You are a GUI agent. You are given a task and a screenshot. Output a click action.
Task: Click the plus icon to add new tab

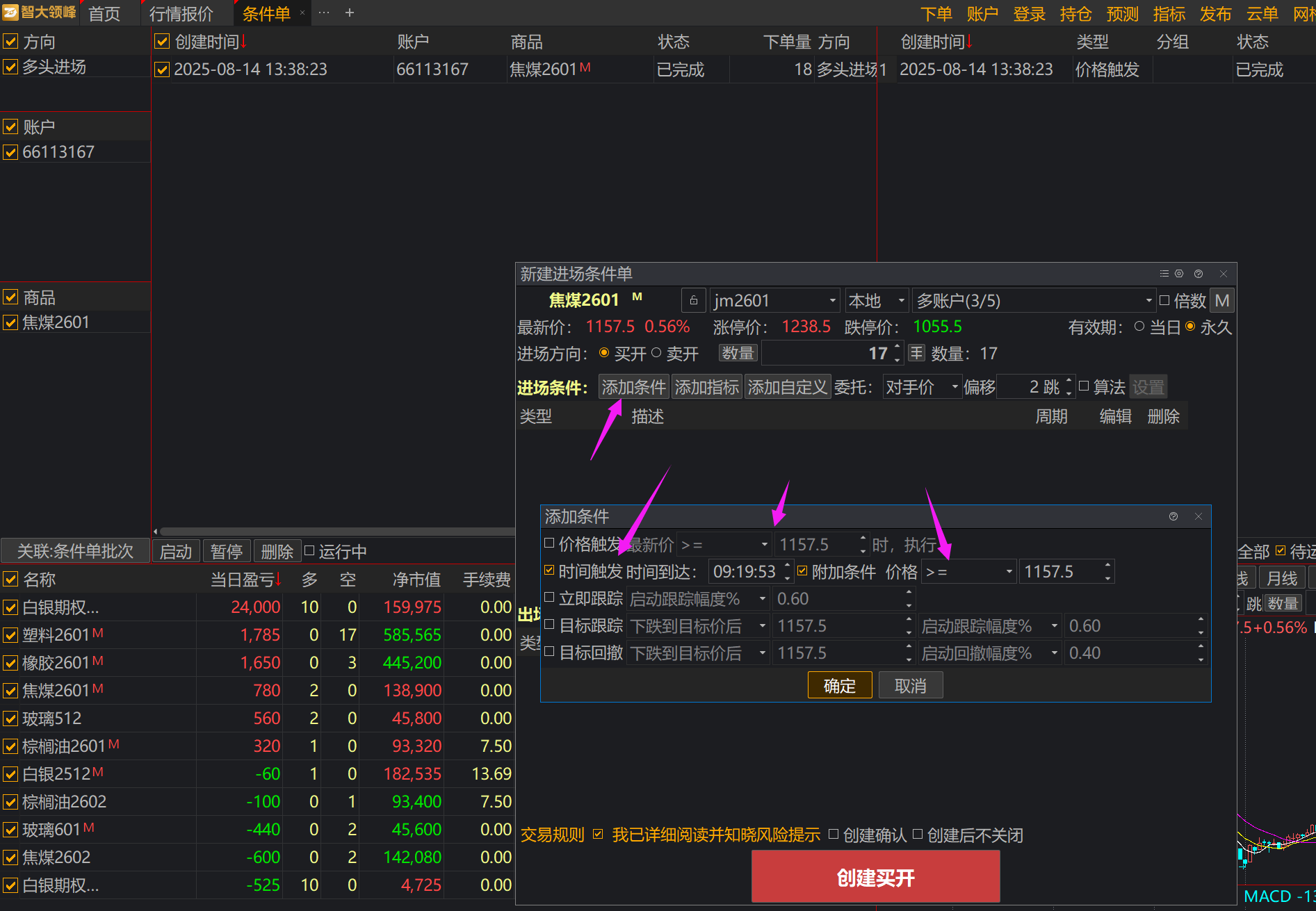(350, 13)
